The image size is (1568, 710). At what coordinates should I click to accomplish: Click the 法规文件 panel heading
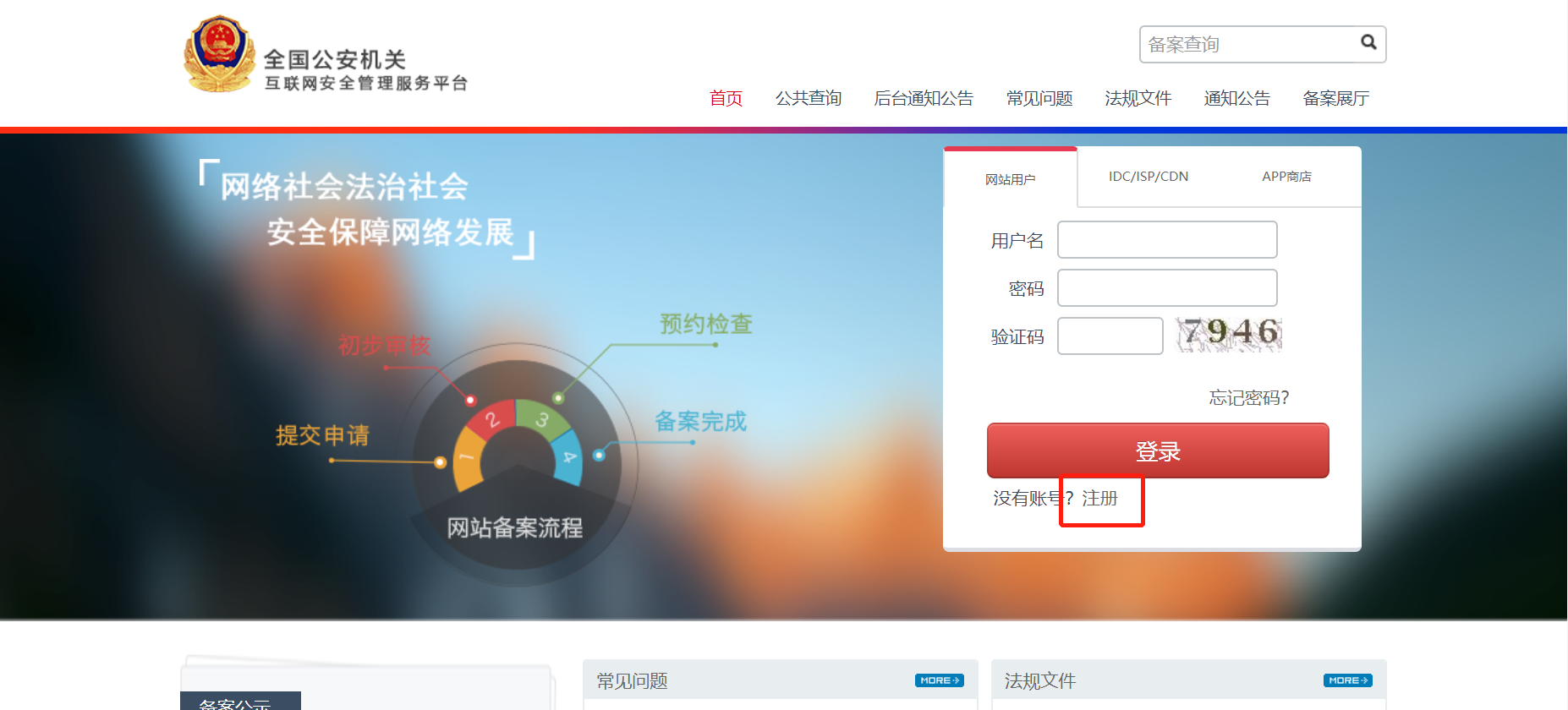(x=1040, y=680)
